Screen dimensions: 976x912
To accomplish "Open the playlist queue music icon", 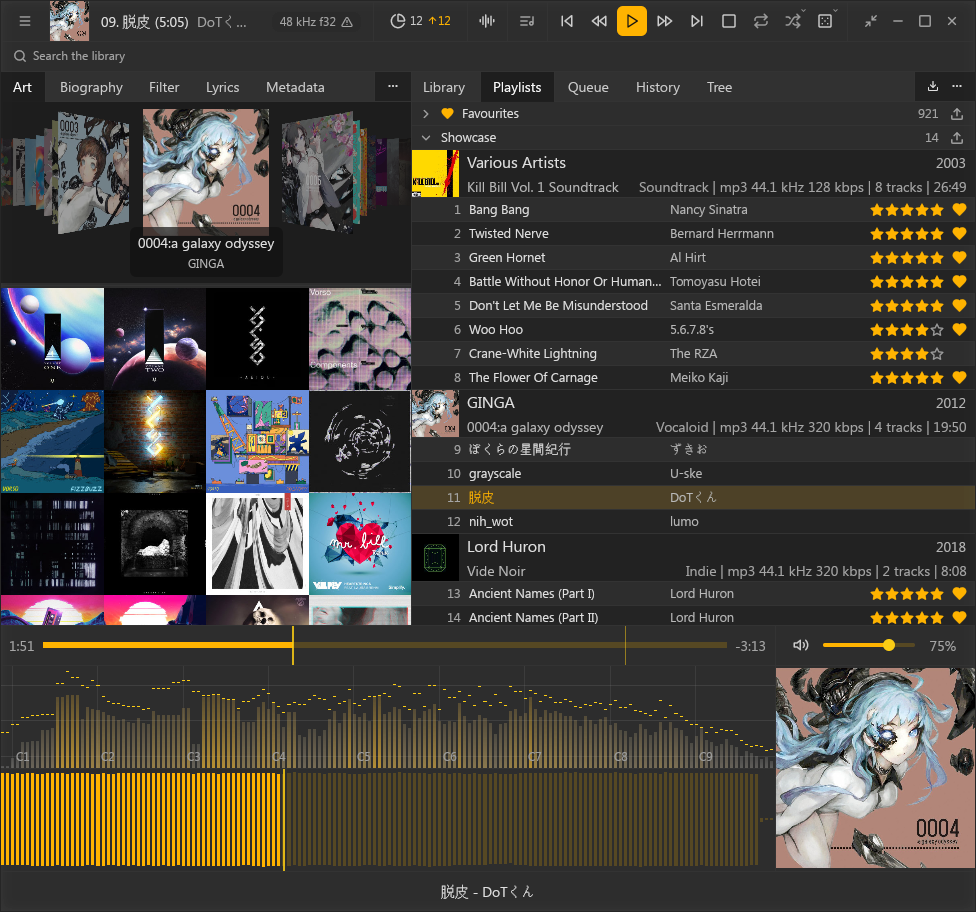I will (527, 21).
